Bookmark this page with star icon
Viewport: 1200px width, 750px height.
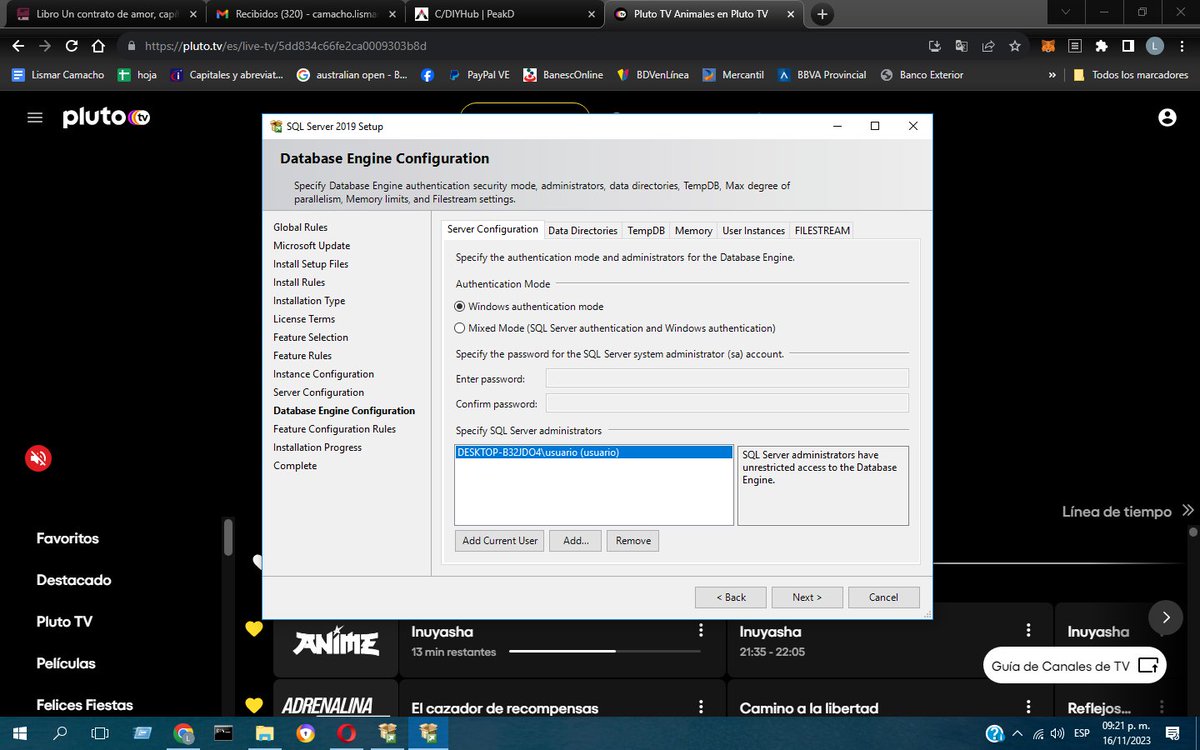pos(1015,46)
